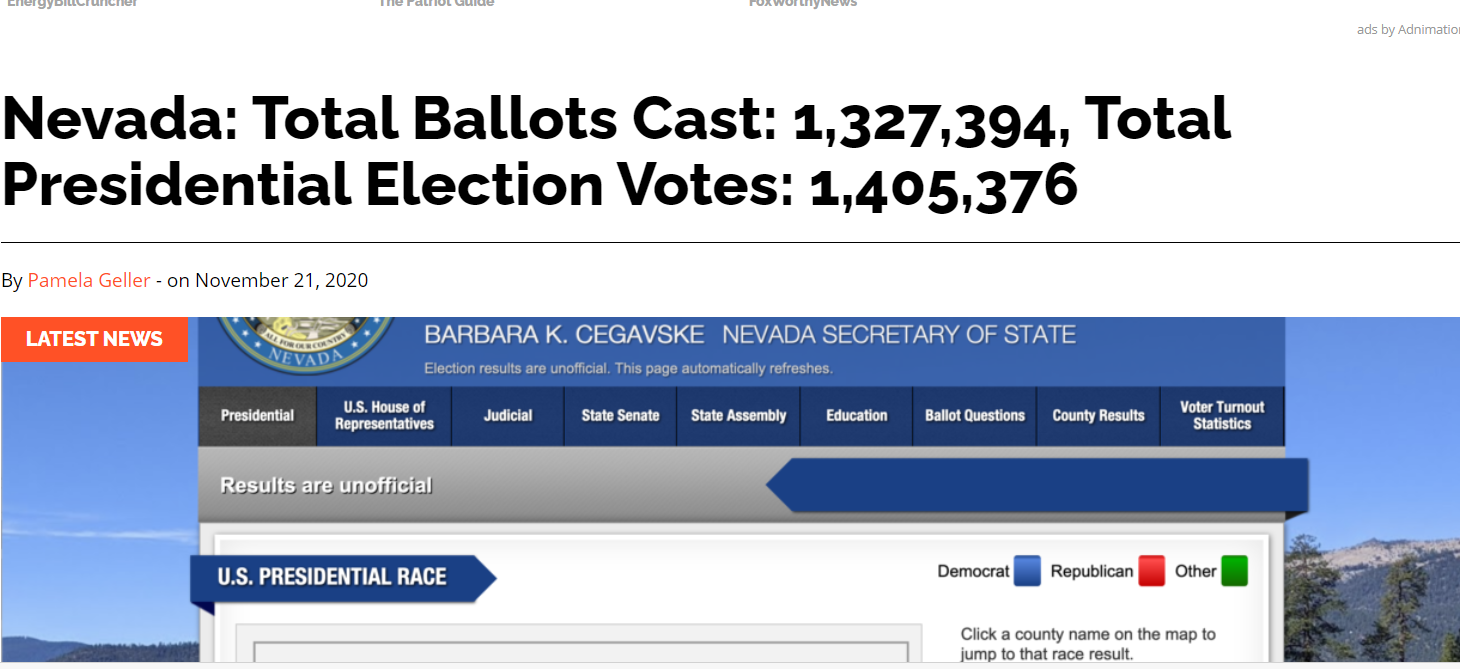Click the green Other legend swatch
1460x669 pixels.
(x=1234, y=572)
